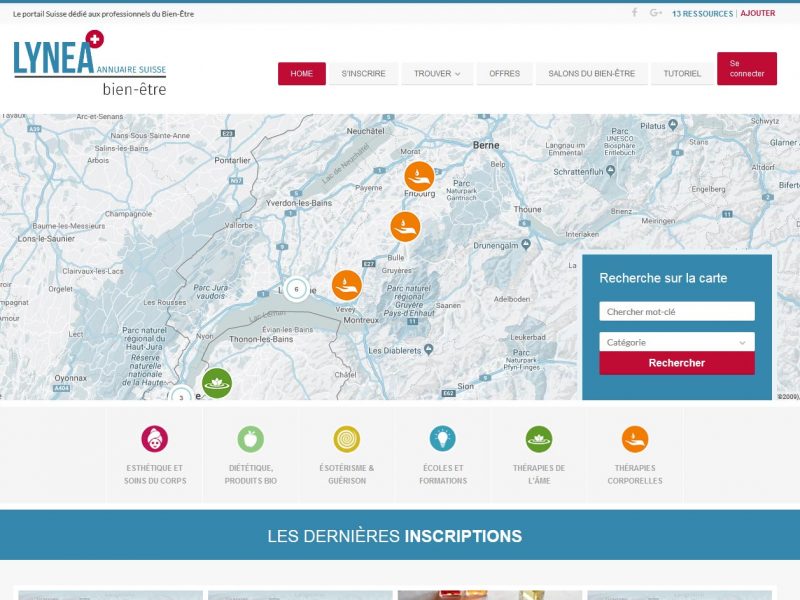Open the Offres menu item
Image resolution: width=800 pixels, height=600 pixels.
[504, 73]
